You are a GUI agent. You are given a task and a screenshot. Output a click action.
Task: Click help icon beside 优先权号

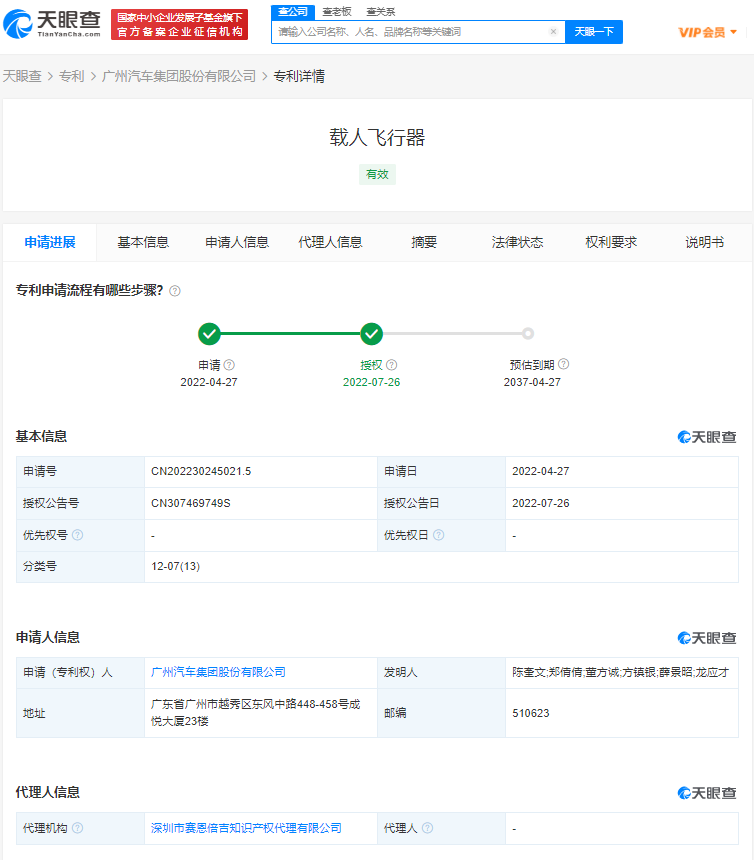click(x=77, y=535)
